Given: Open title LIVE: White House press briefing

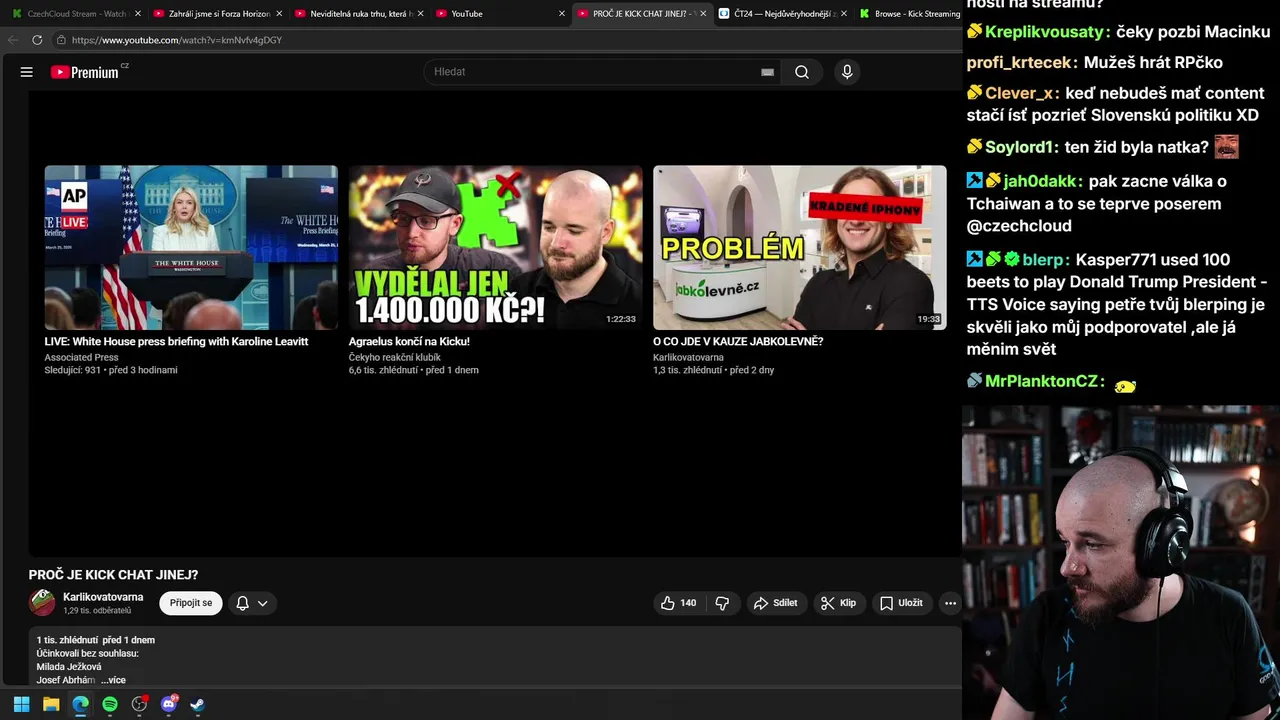Looking at the screenshot, I should tap(176, 342).
